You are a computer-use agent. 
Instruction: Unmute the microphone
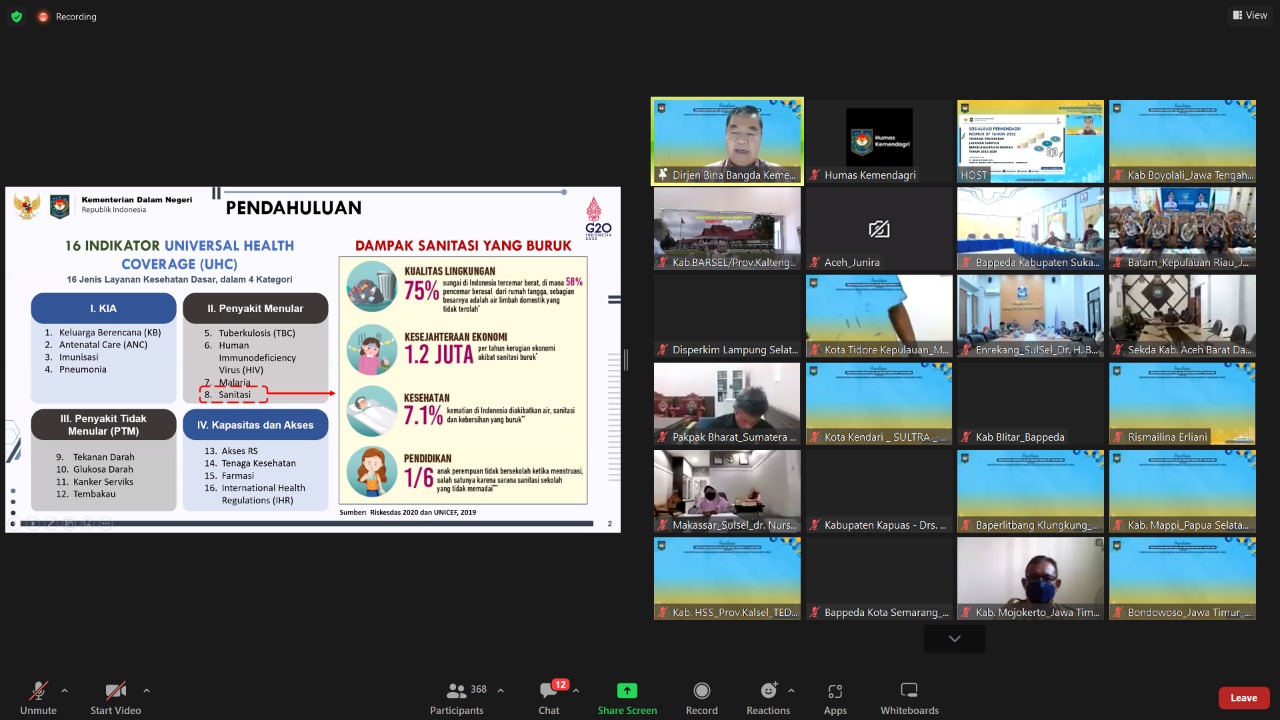click(x=38, y=697)
